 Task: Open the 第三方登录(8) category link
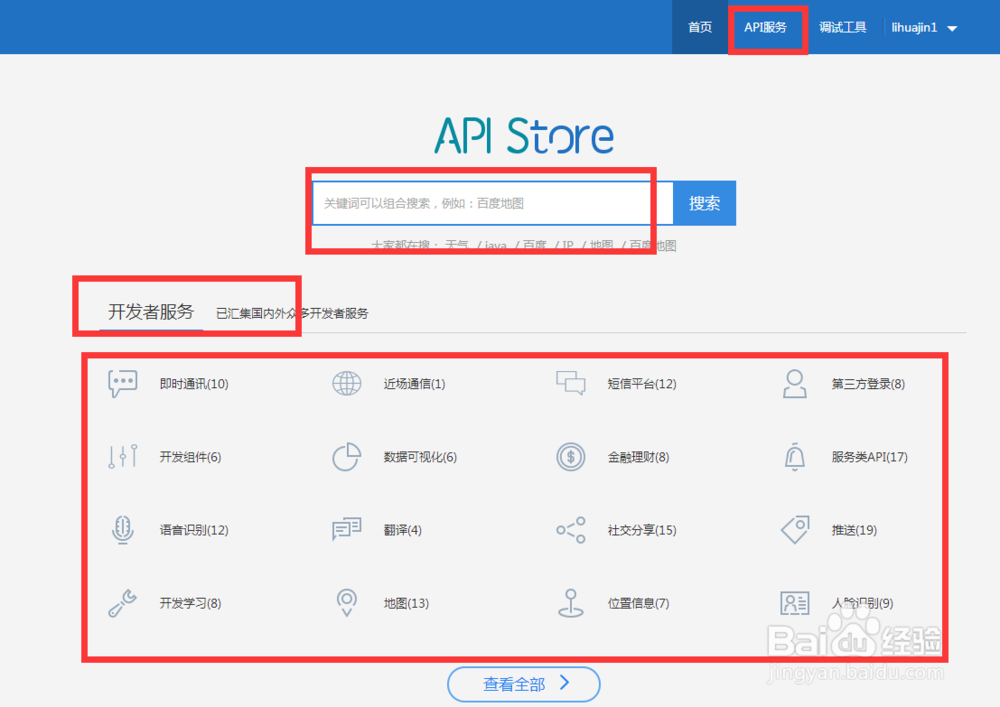pos(868,384)
